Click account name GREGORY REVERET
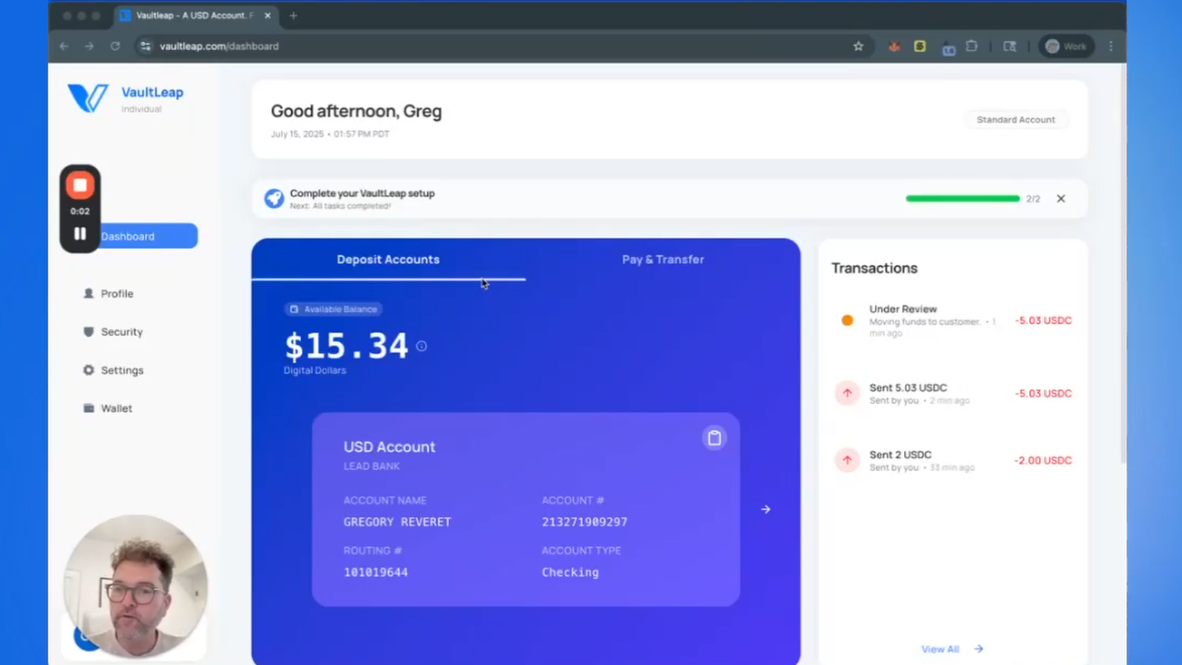1182x665 pixels. 397,522
